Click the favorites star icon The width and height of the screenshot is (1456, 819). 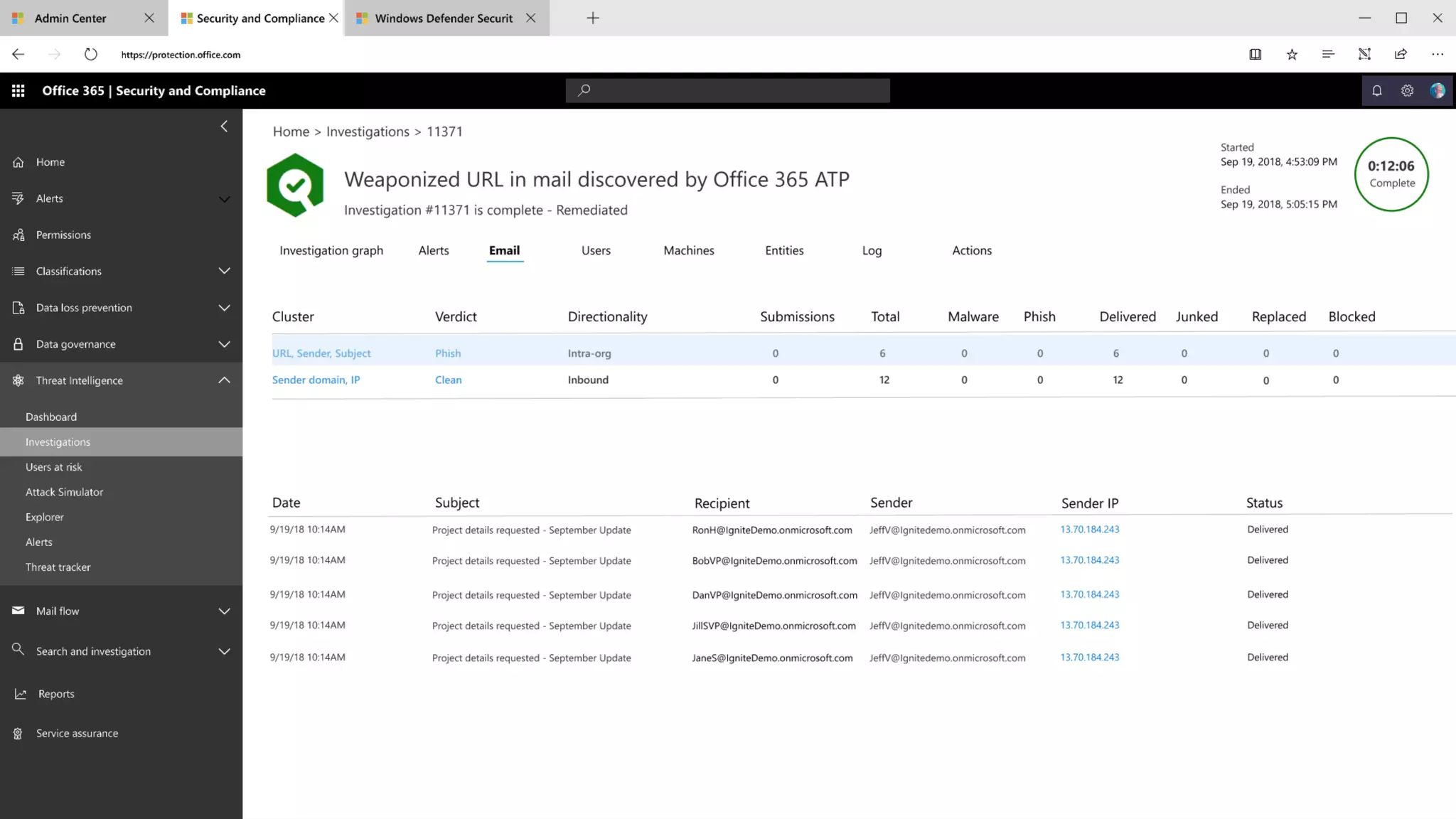click(1292, 54)
